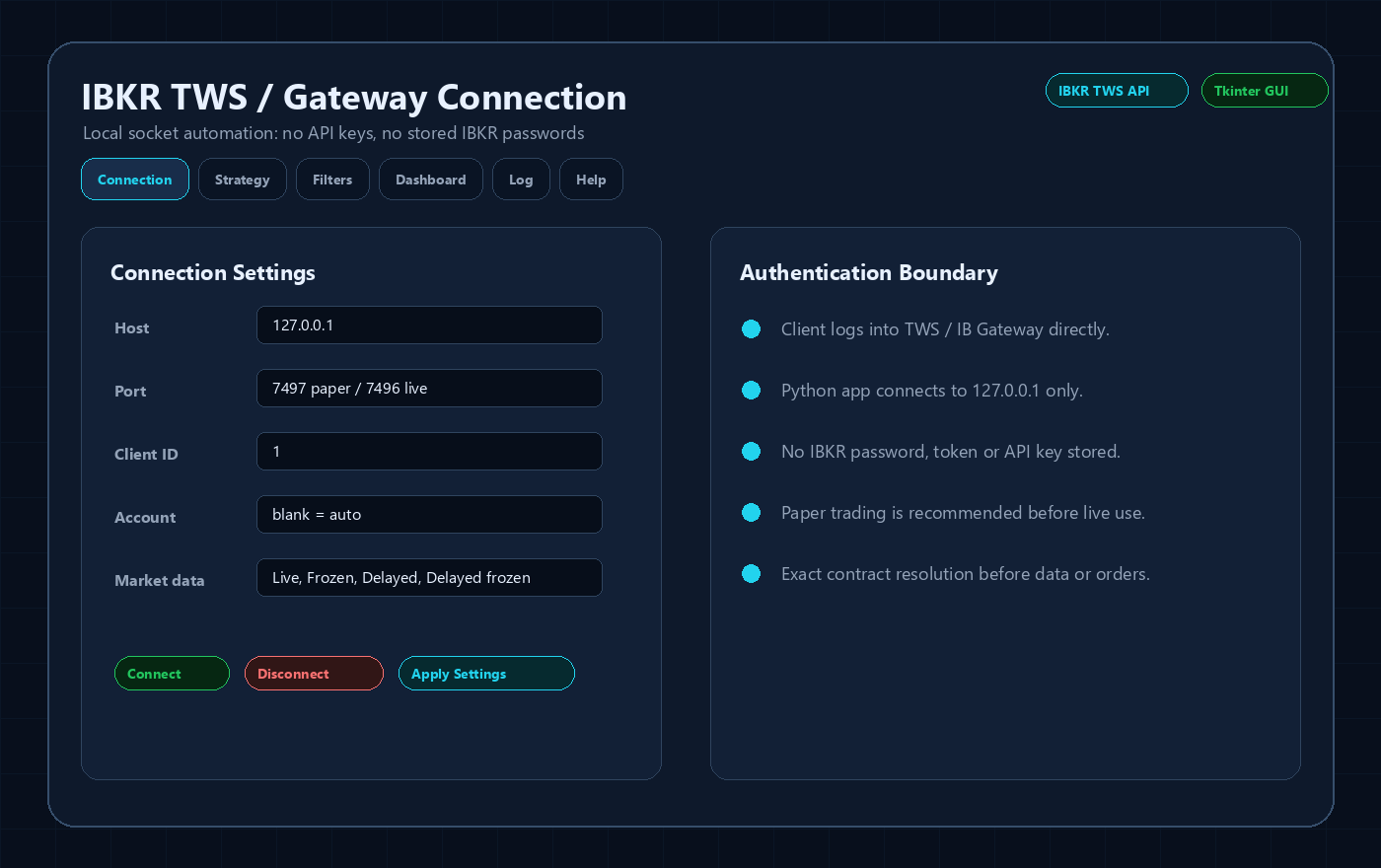Screen dimensions: 1381x868
Task: Click the 'Local socket automation' subtitle
Action: pyautogui.click(x=333, y=133)
